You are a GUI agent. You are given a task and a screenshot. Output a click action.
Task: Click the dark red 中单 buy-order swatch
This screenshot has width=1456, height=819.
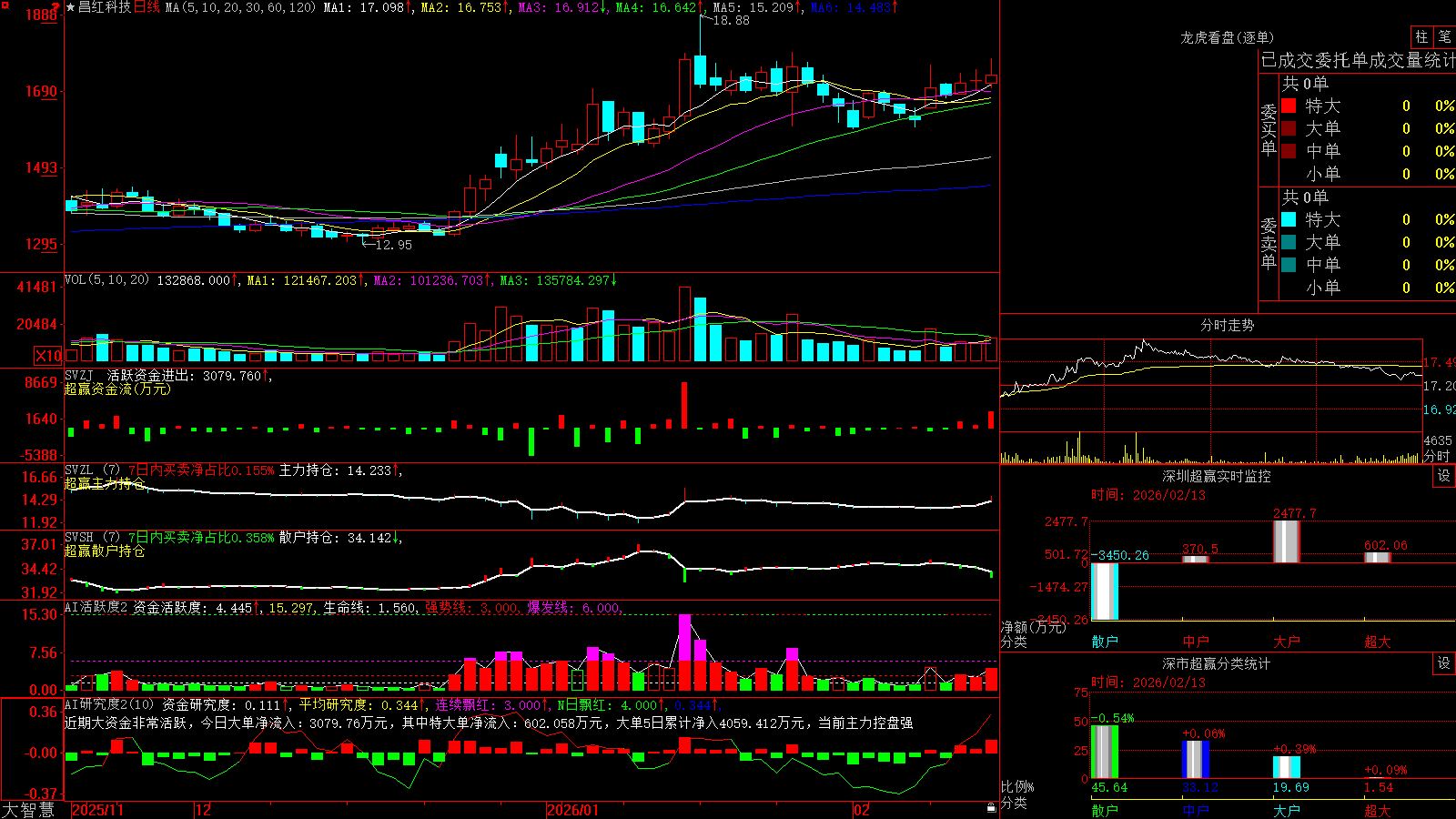click(1289, 151)
